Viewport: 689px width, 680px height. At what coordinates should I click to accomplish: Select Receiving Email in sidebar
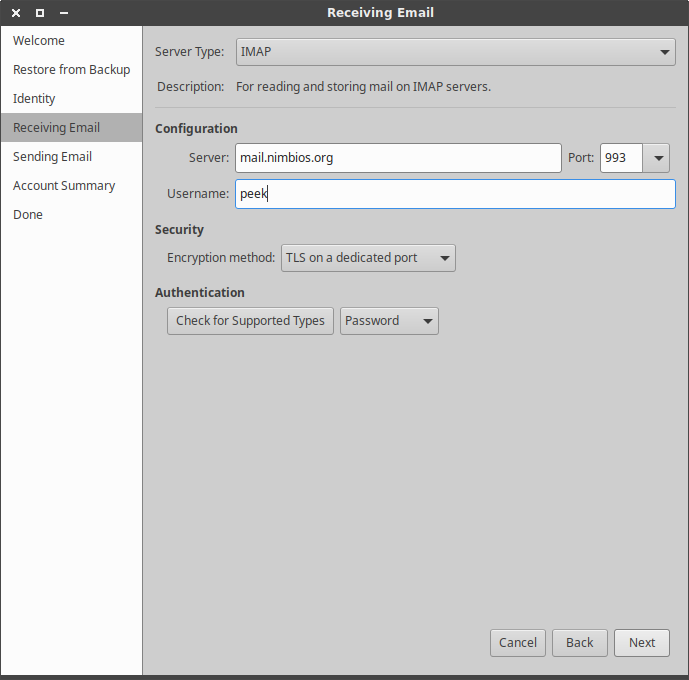point(56,128)
